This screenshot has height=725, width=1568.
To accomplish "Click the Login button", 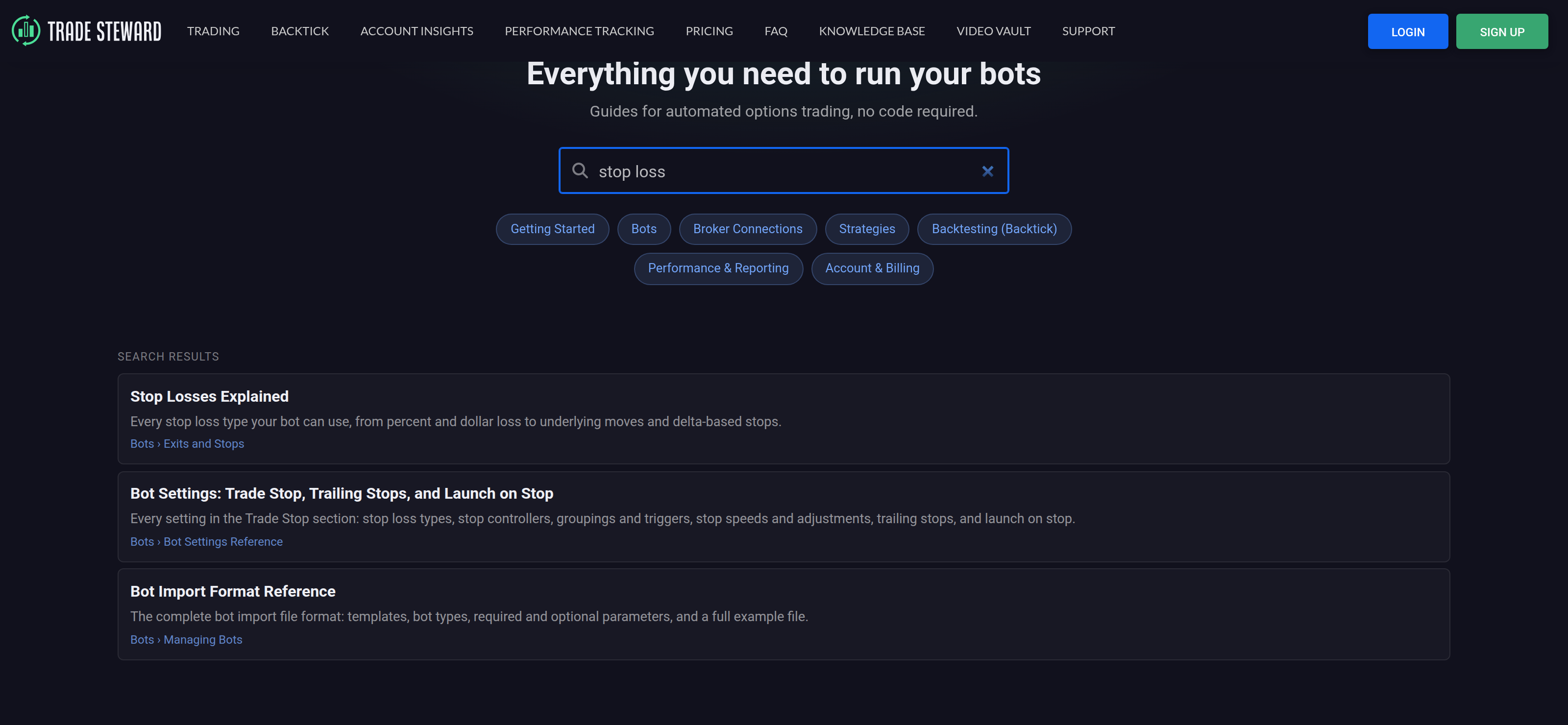I will 1407,32.
